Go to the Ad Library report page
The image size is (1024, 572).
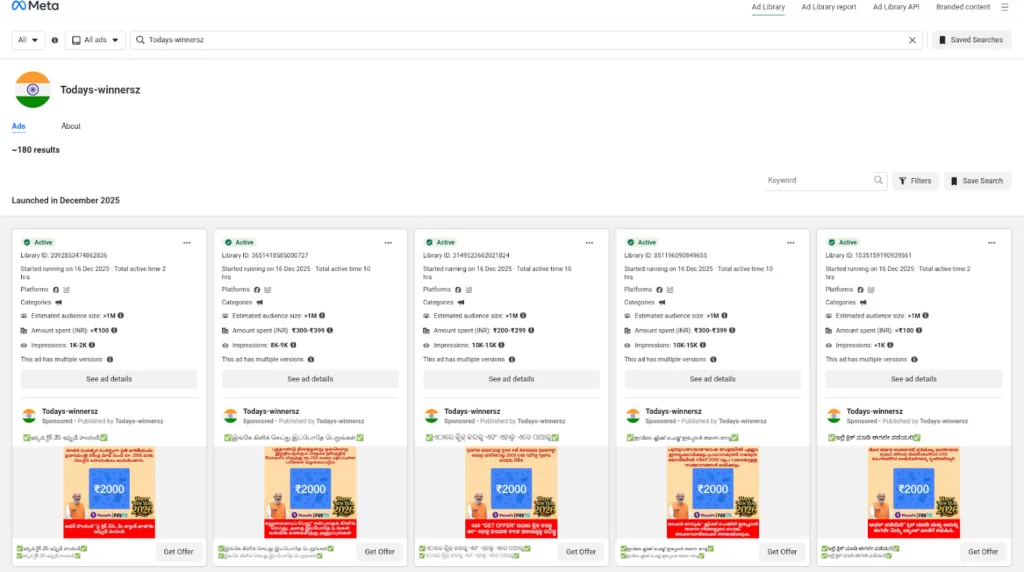point(828,7)
